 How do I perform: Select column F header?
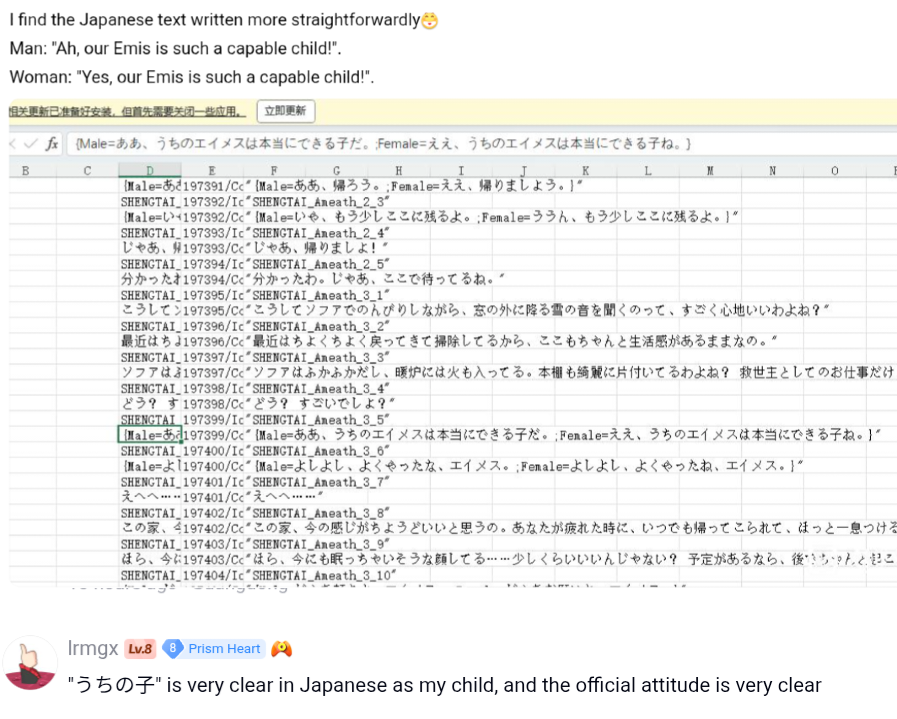click(x=274, y=170)
